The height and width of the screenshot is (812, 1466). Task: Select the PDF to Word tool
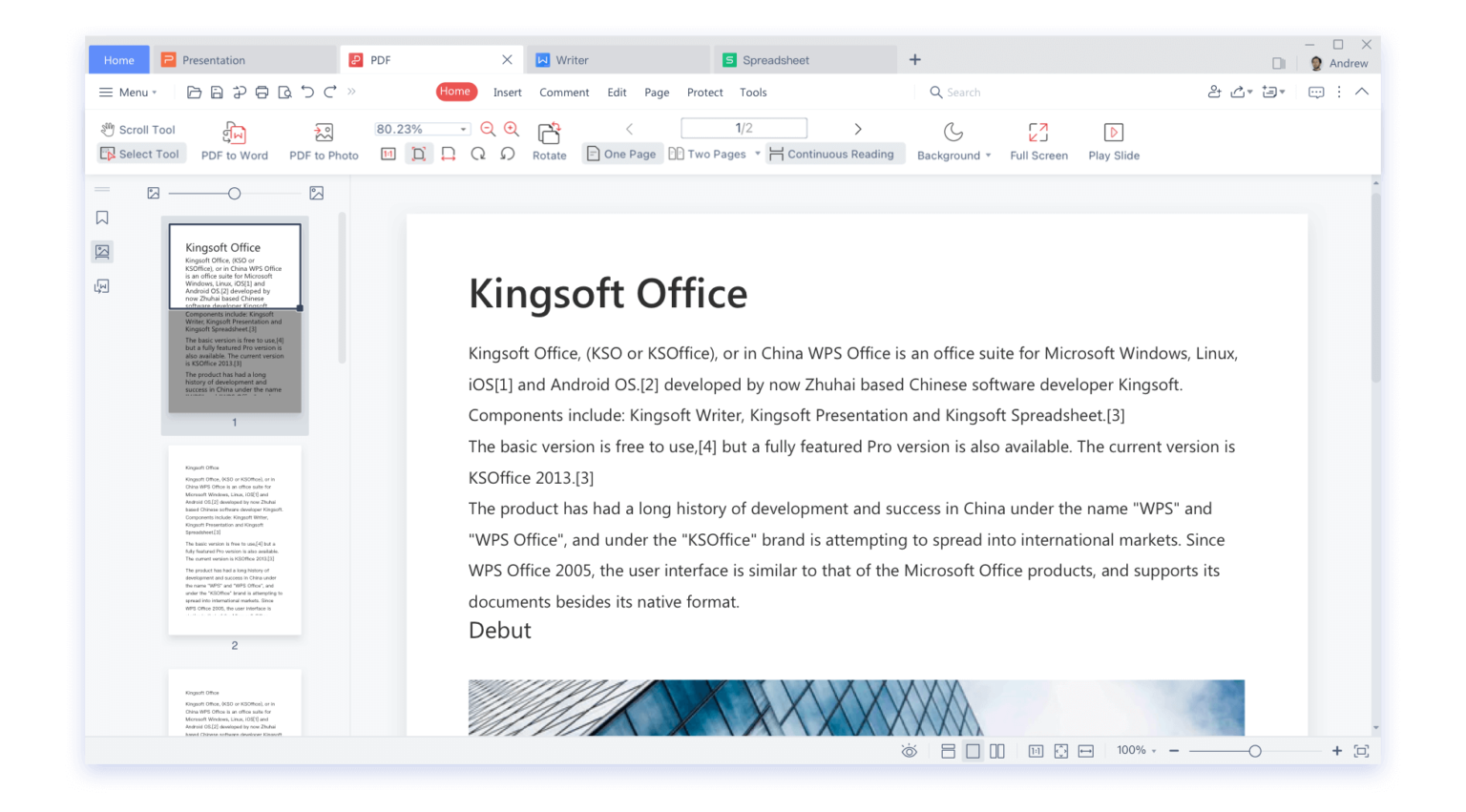pyautogui.click(x=234, y=140)
